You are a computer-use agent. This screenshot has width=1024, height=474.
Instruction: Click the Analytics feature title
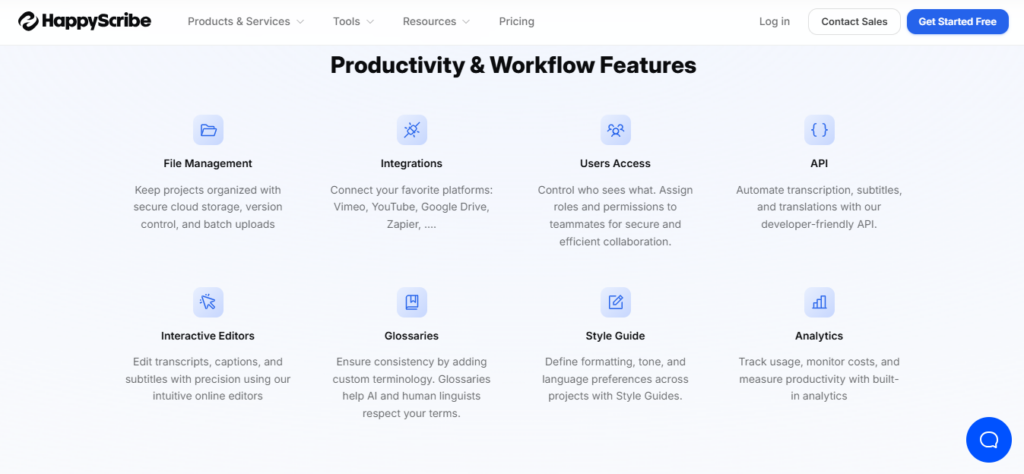point(819,336)
